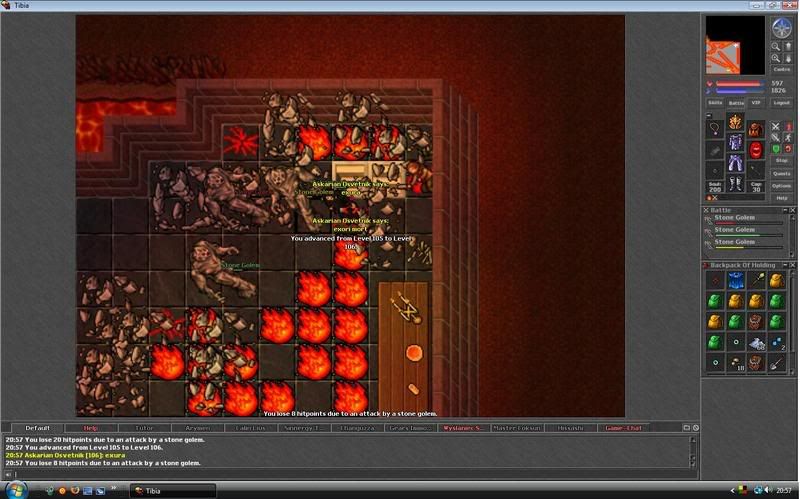The image size is (800, 499).
Task: Switch to the Tutor chat tab
Action: click(x=144, y=428)
